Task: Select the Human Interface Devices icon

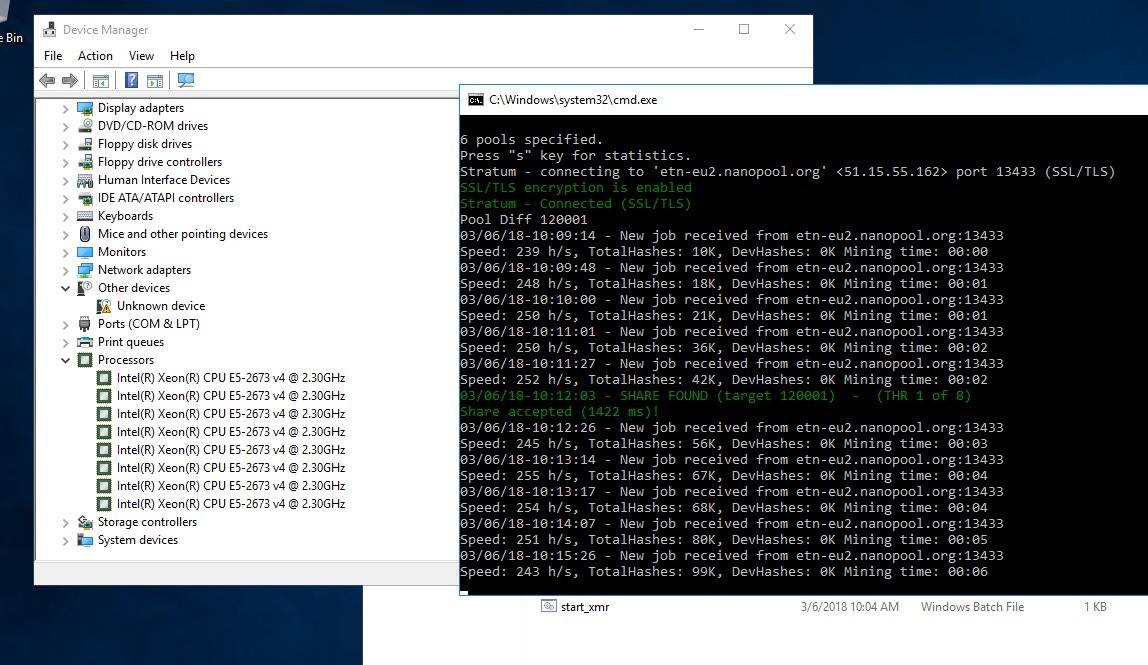Action: [x=85, y=180]
